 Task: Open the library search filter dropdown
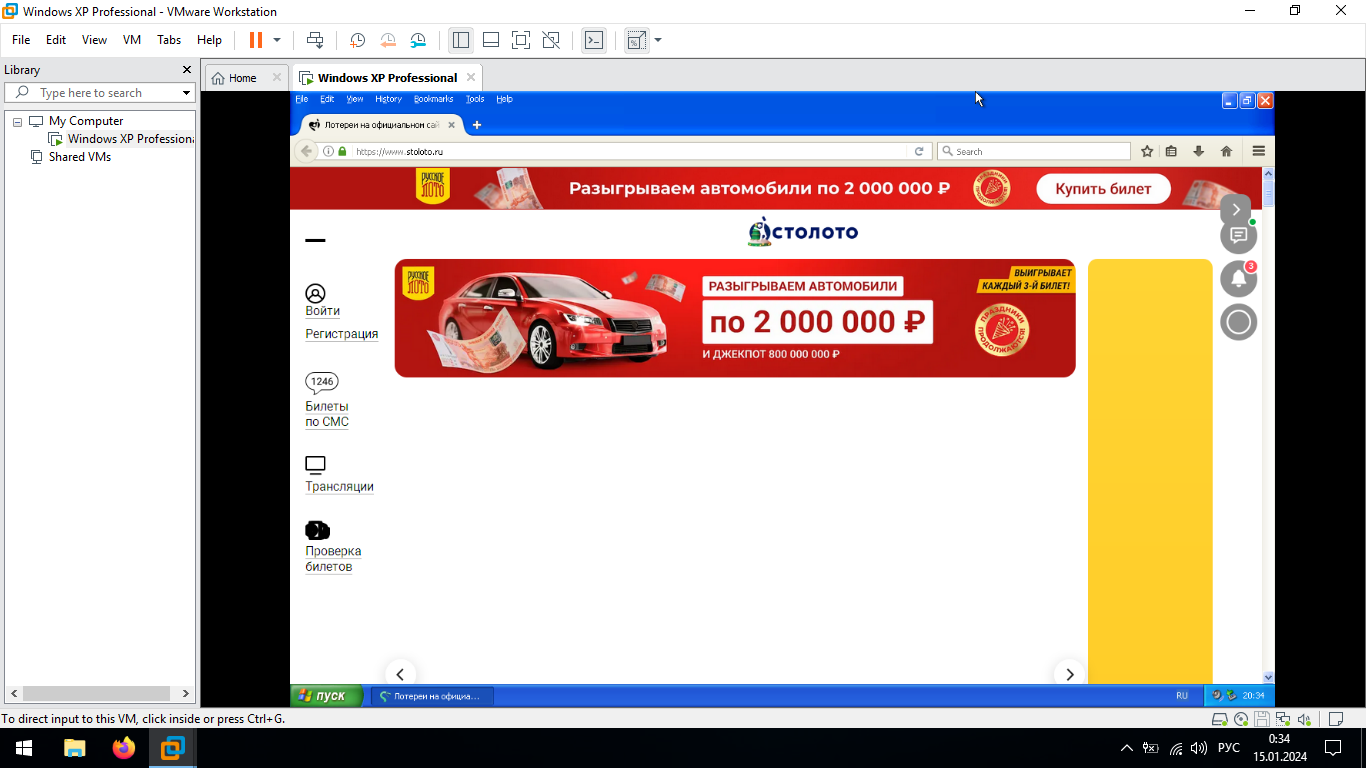(186, 93)
